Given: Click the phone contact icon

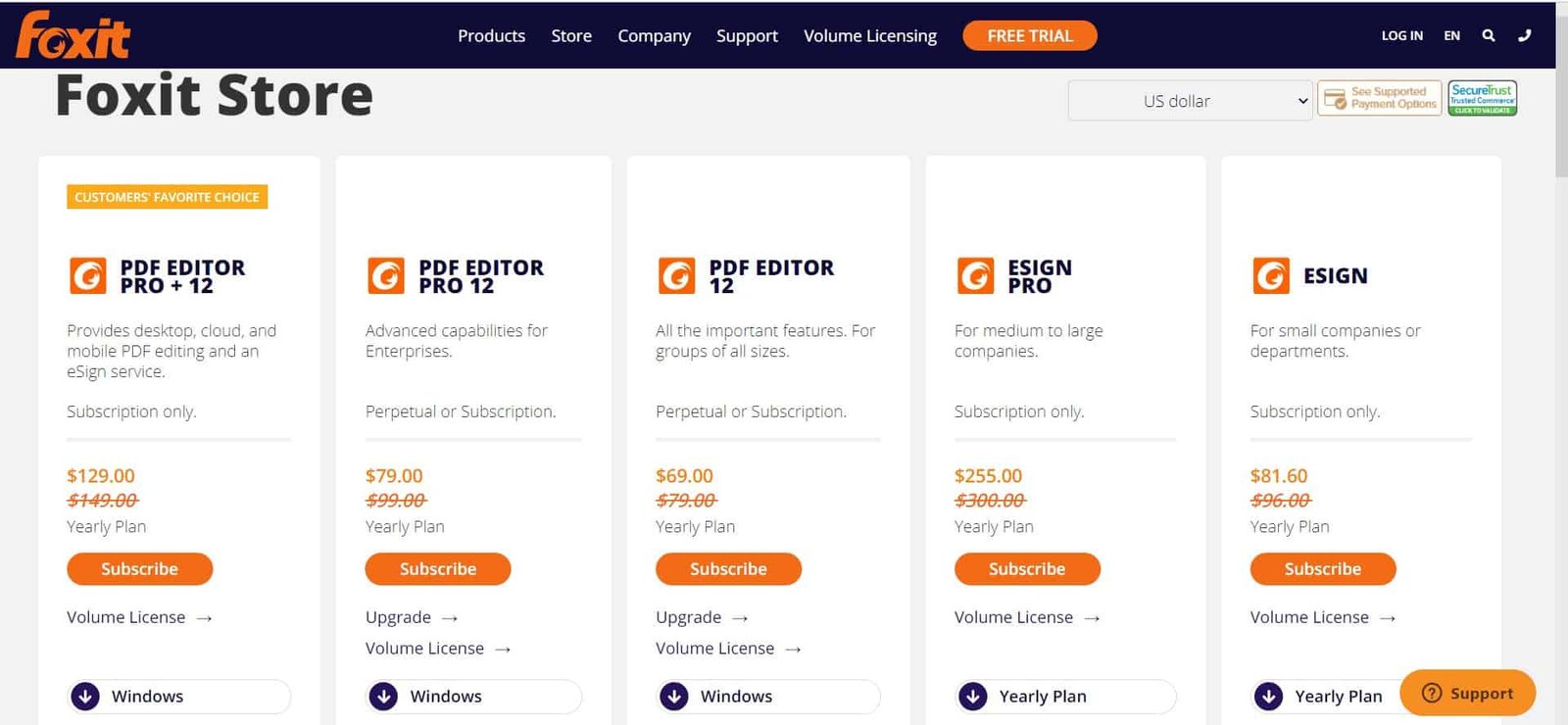Looking at the screenshot, I should pyautogui.click(x=1525, y=35).
